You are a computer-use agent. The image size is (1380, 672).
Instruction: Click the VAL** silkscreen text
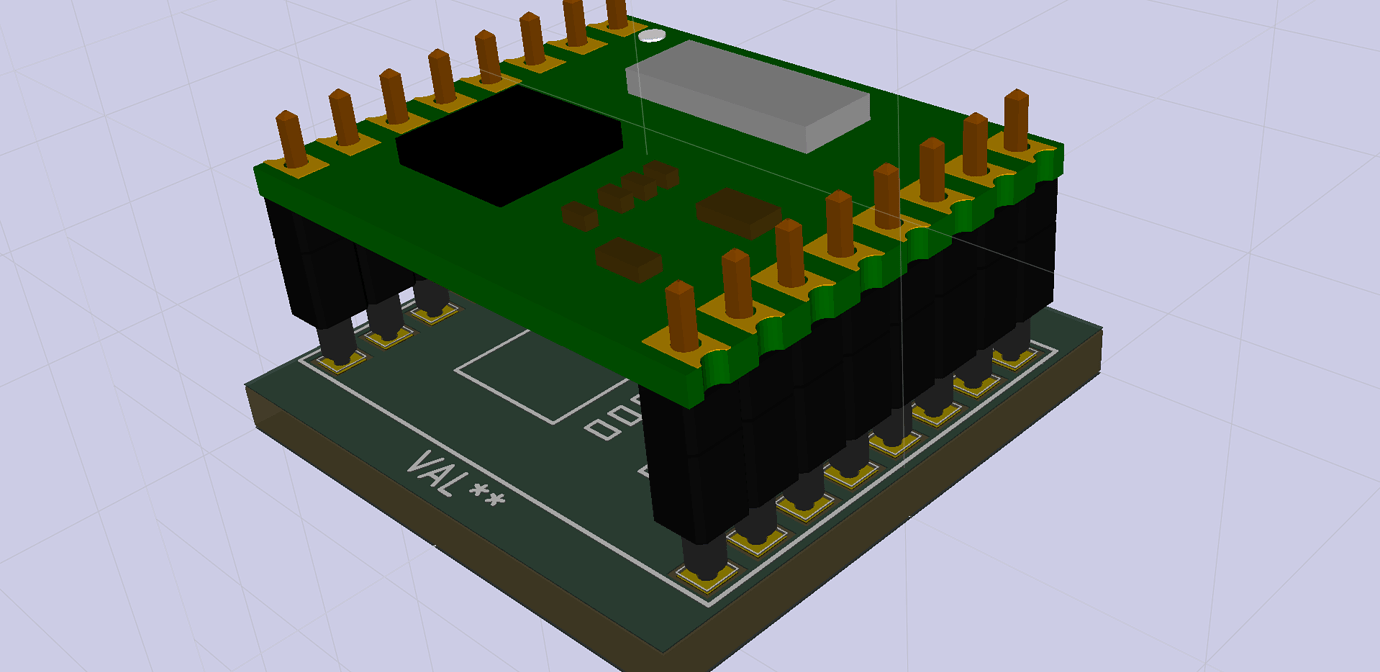[456, 479]
